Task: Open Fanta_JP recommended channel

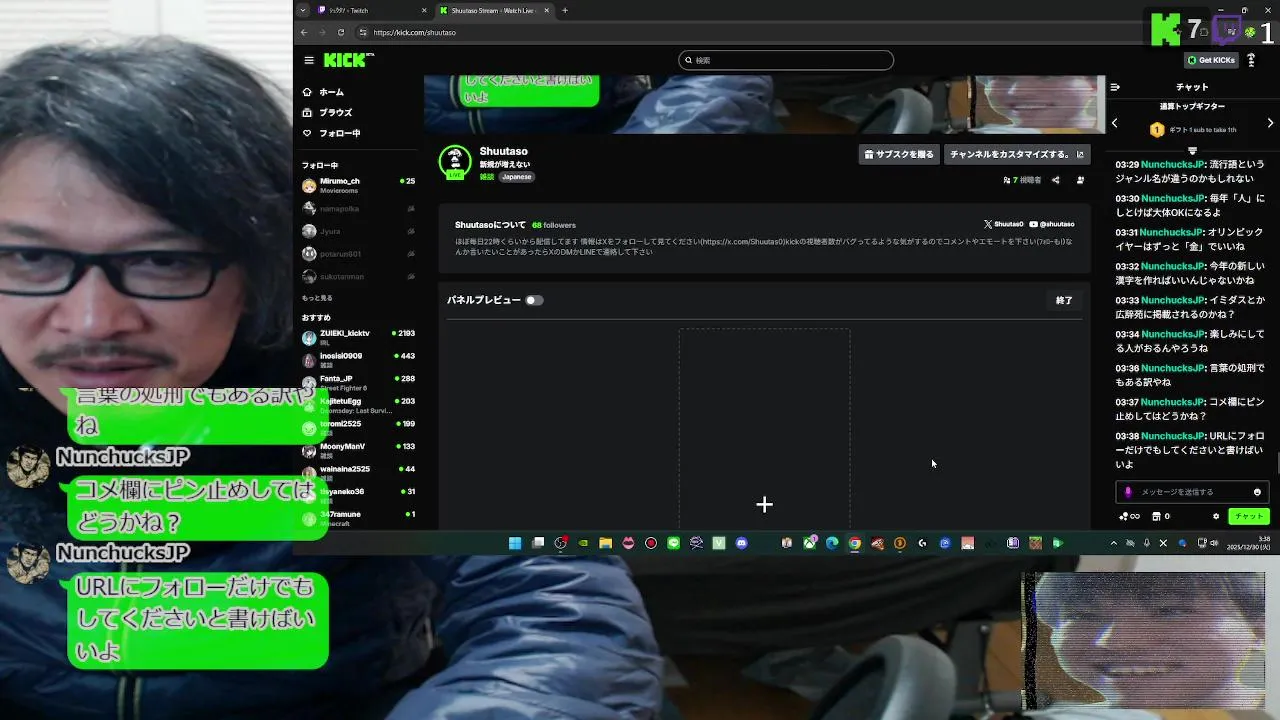Action: [359, 383]
